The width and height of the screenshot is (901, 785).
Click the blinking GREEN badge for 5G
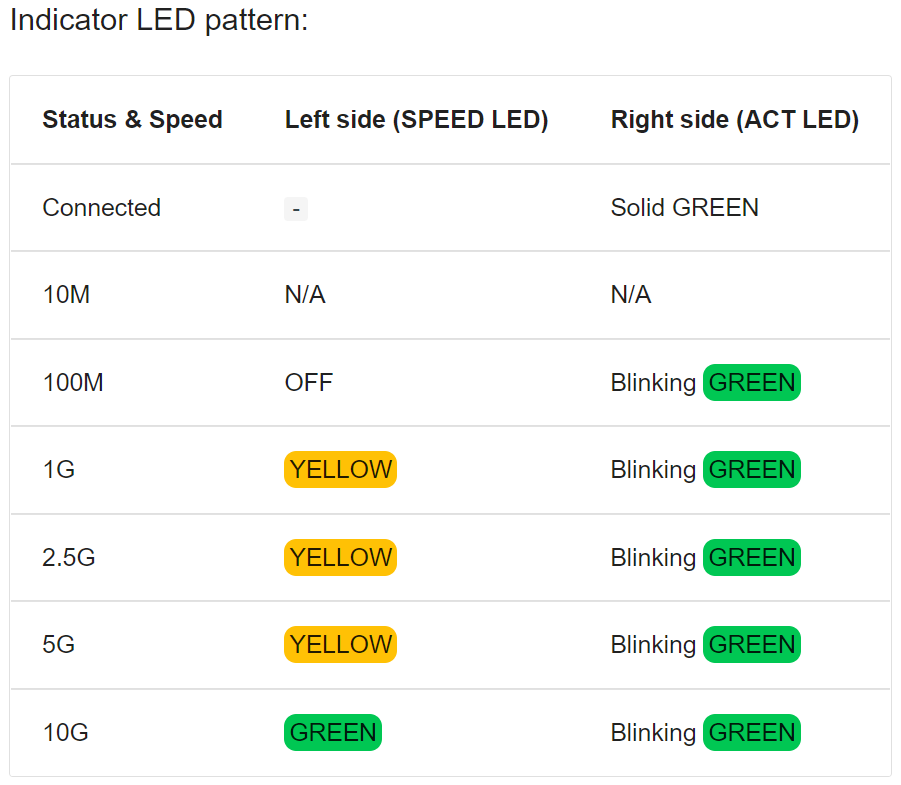tap(752, 644)
